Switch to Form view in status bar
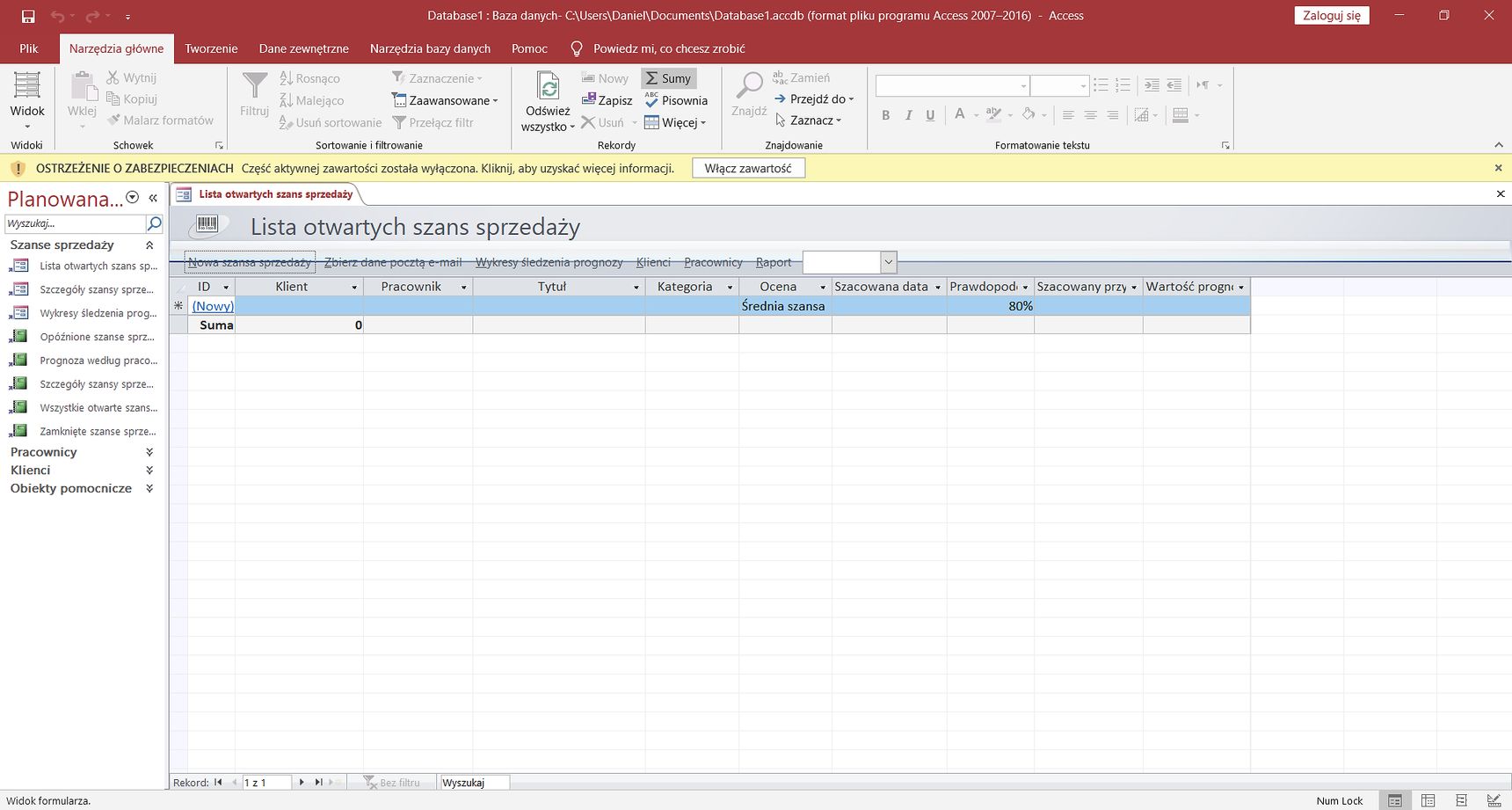The image size is (1512, 810). click(x=1395, y=800)
